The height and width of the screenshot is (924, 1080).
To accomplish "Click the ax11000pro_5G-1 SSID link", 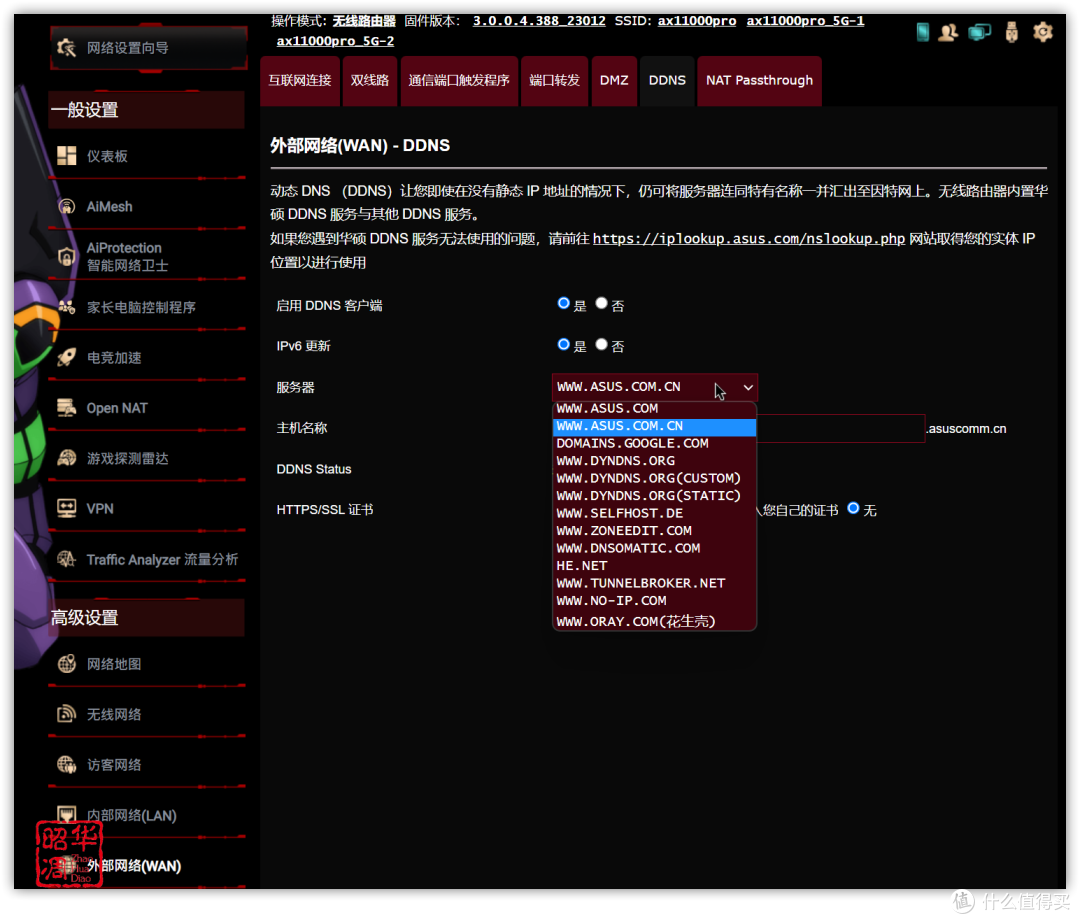I will click(x=805, y=21).
